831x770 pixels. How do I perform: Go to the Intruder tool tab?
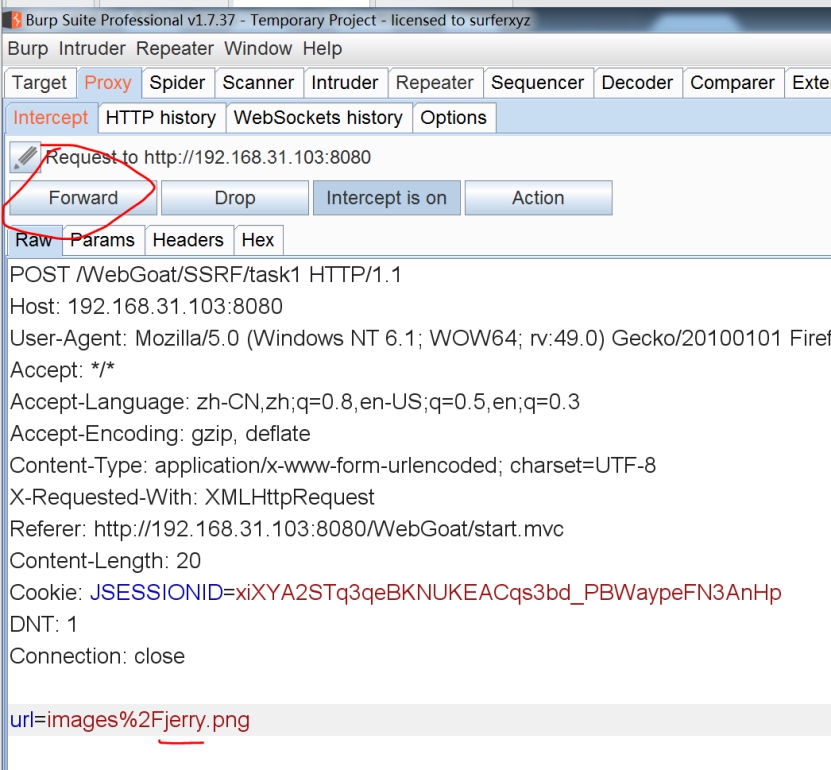[344, 83]
